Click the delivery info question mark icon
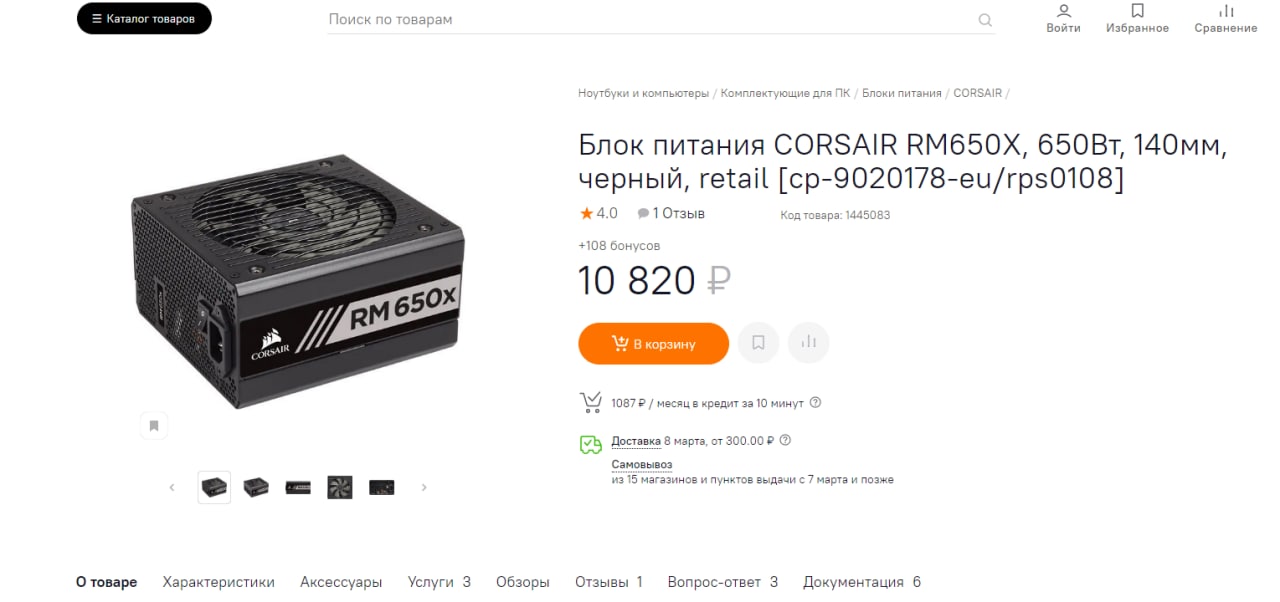The image size is (1280, 602). click(785, 440)
